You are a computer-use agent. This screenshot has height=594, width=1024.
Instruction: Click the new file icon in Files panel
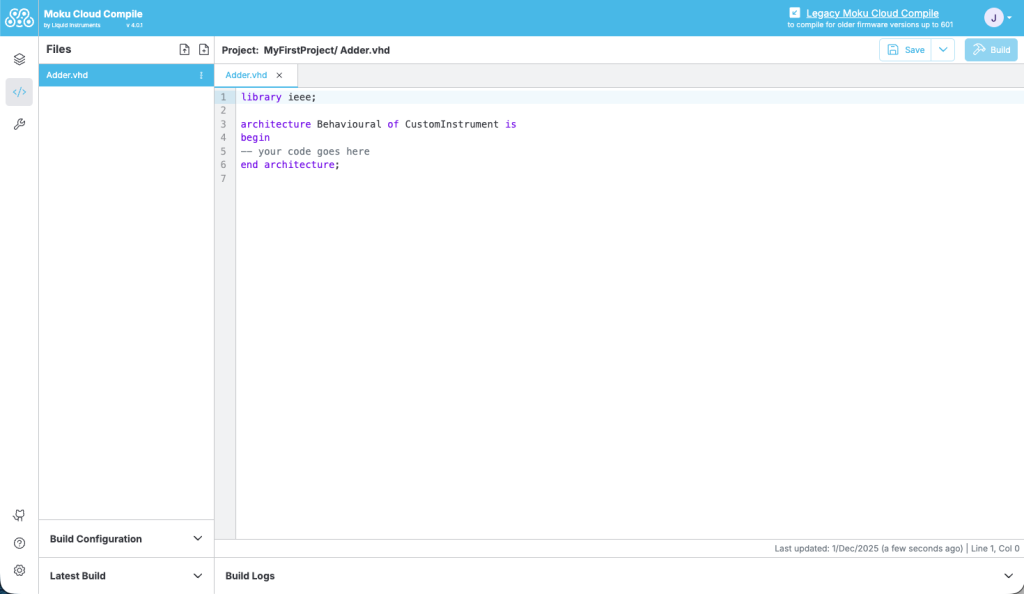click(204, 50)
